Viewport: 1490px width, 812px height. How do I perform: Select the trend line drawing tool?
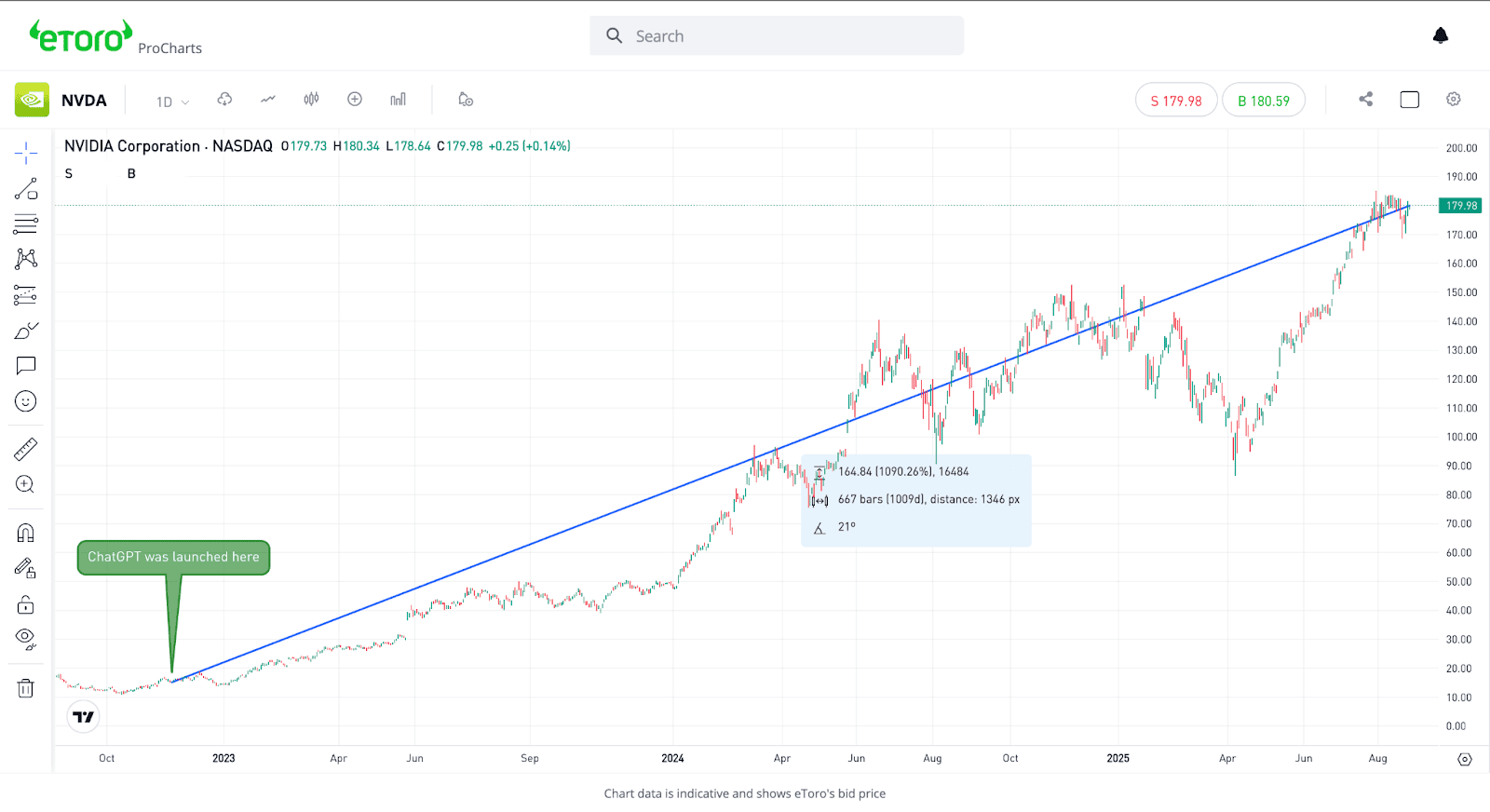26,189
